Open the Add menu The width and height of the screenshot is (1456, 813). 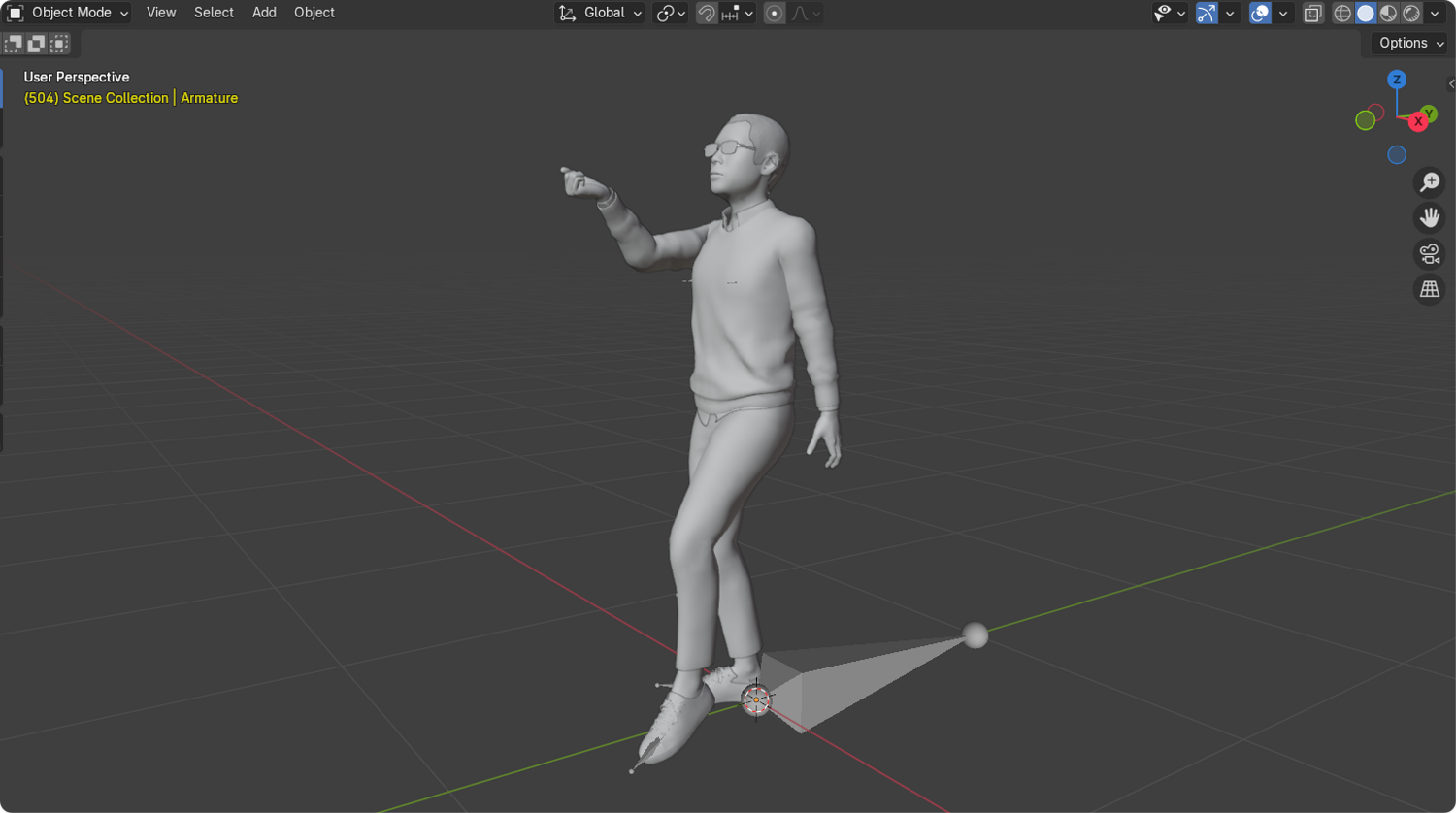(264, 13)
